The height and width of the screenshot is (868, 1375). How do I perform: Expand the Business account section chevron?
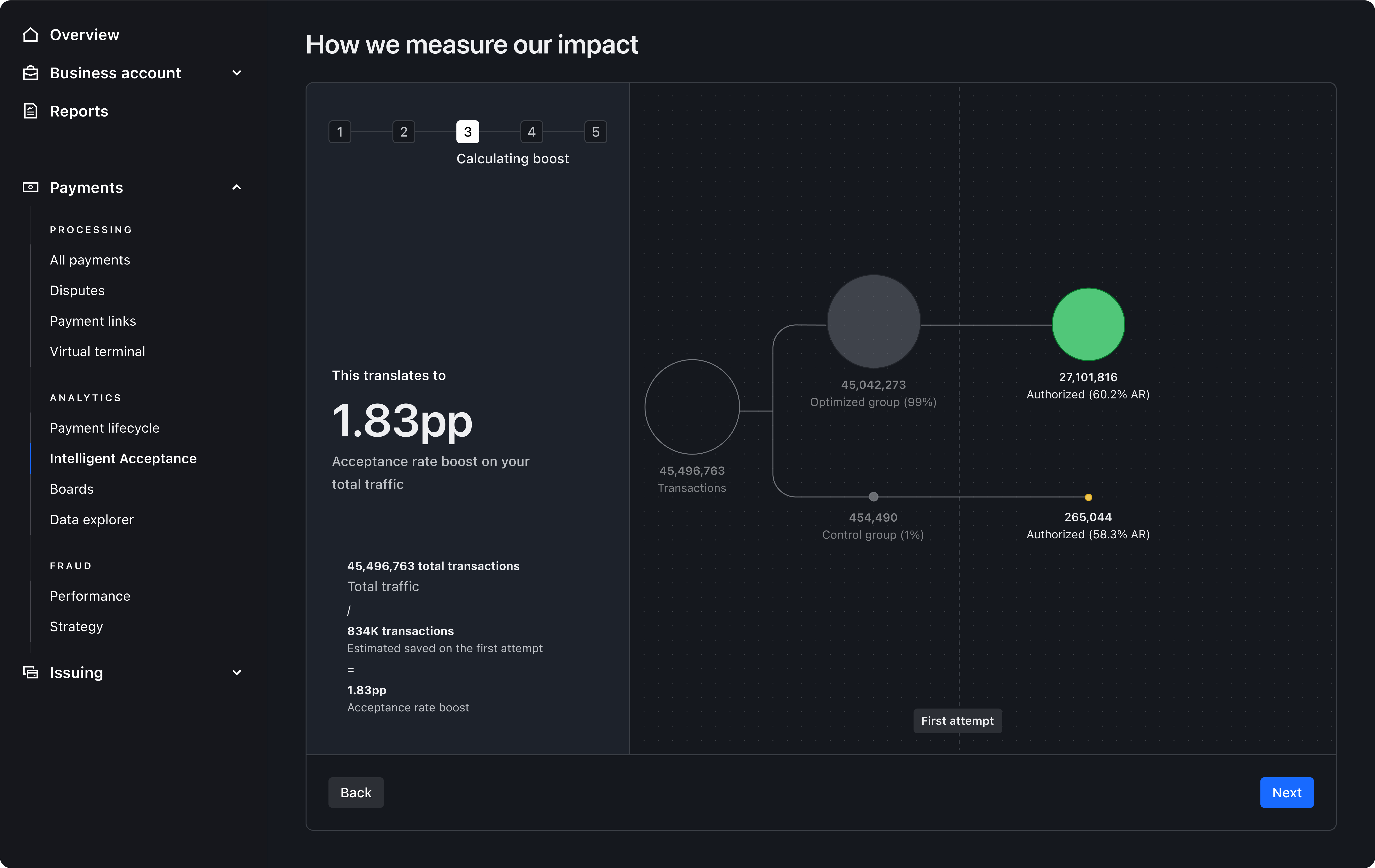click(x=237, y=73)
